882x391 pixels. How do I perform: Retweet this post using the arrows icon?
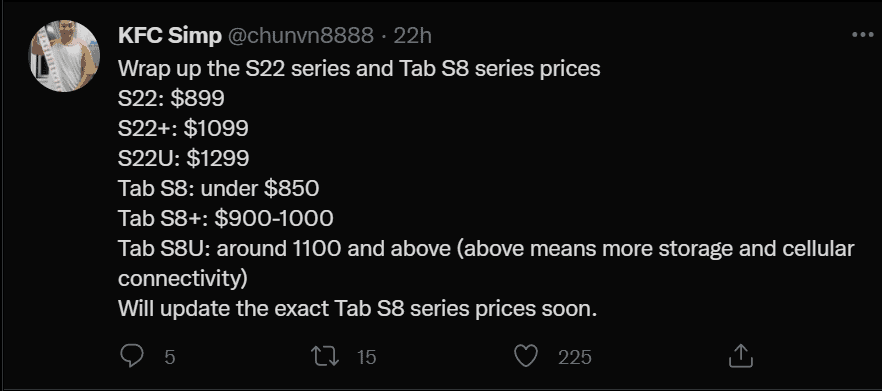tap(325, 356)
